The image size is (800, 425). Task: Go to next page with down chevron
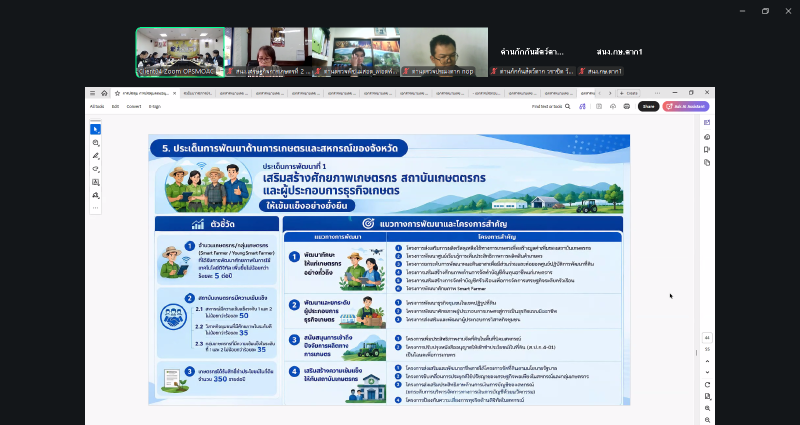pyautogui.click(x=707, y=372)
